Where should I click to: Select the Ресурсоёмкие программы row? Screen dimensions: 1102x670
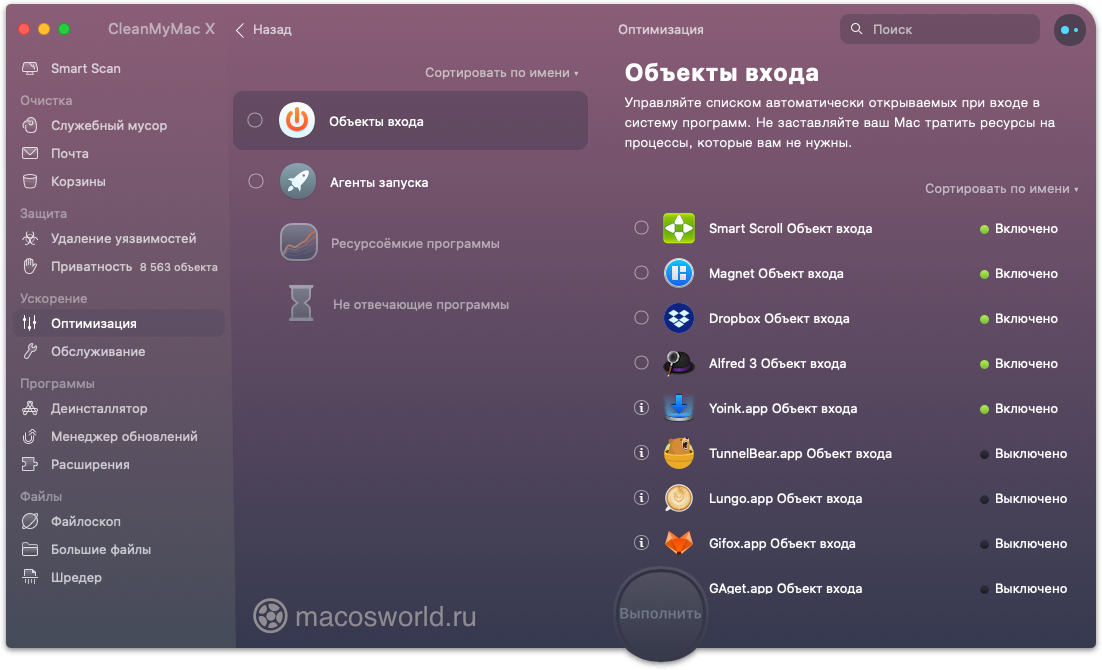click(x=410, y=243)
